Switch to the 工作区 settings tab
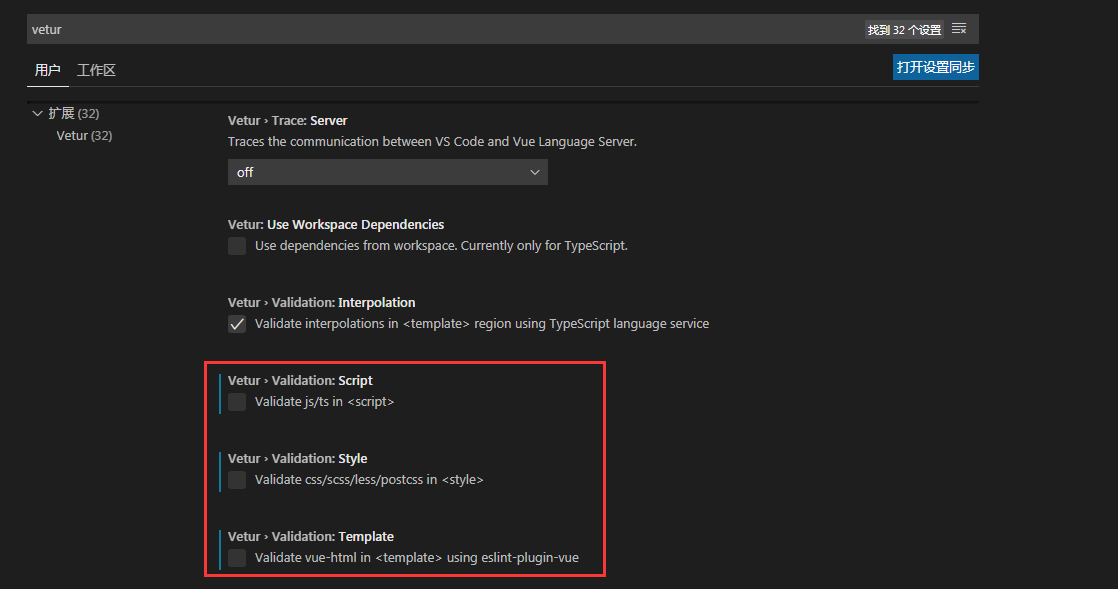1118x589 pixels. [x=96, y=70]
